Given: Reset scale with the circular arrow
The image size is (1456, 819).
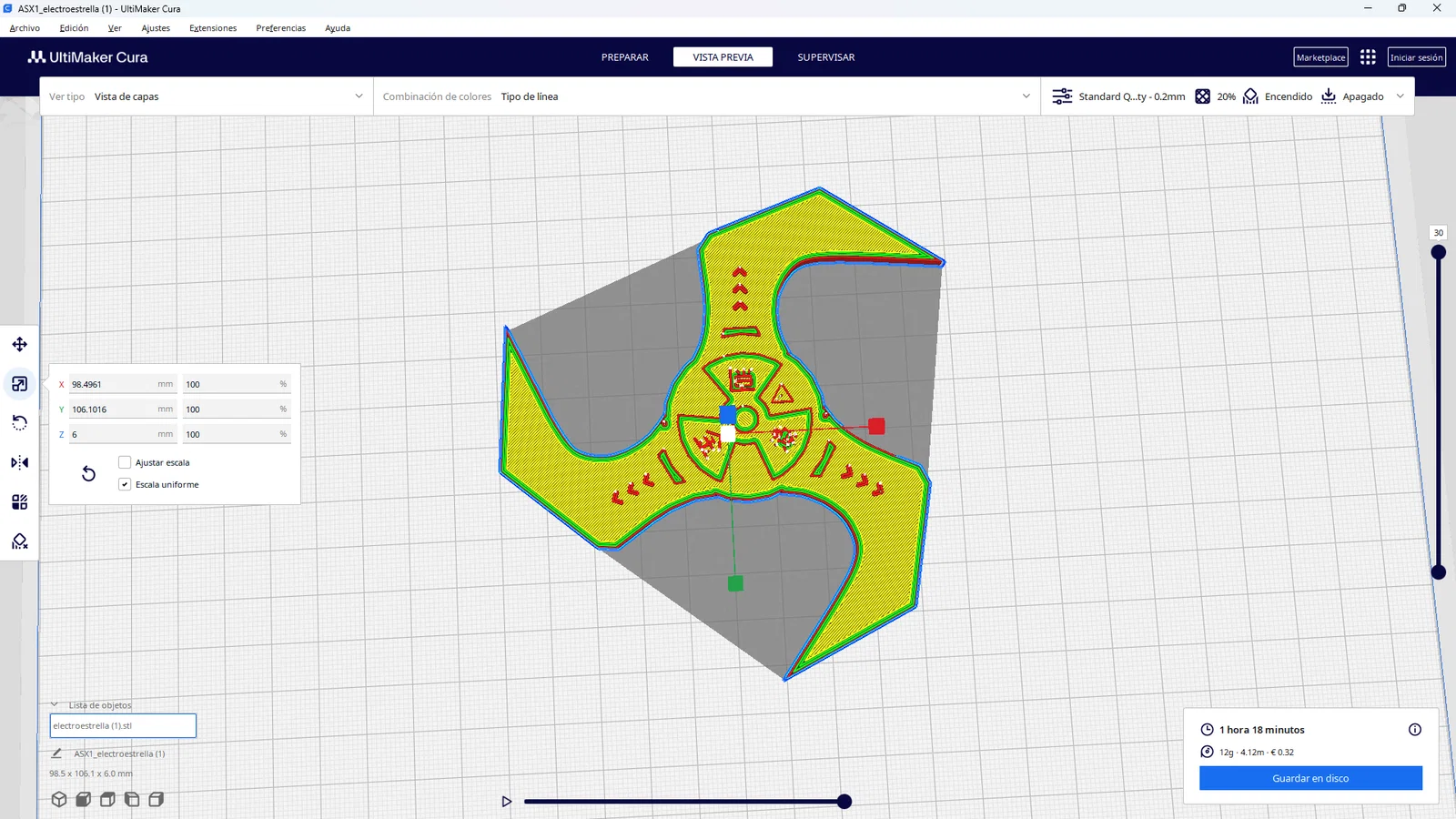Looking at the screenshot, I should tap(88, 473).
